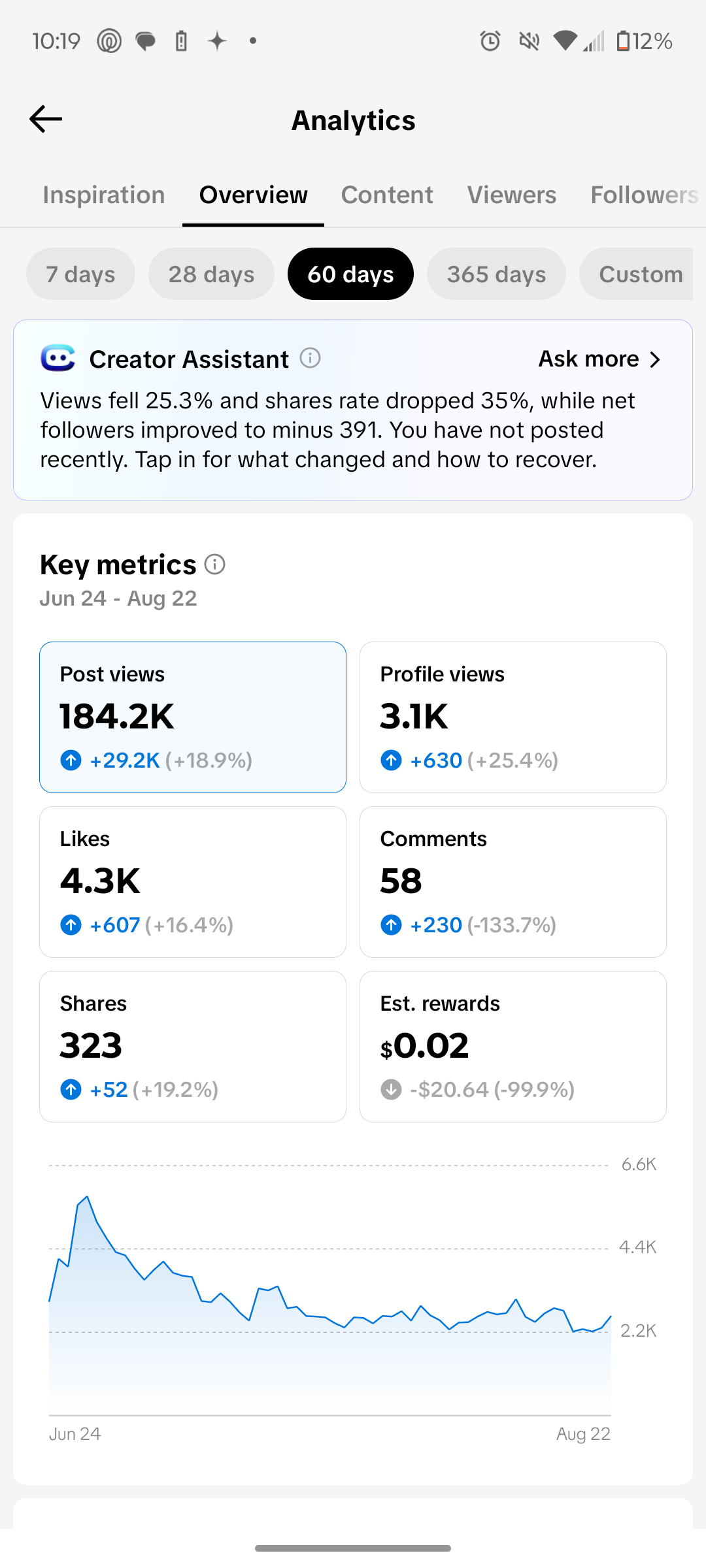Tap the Post views up-arrow icon
706x1568 pixels.
click(71, 760)
